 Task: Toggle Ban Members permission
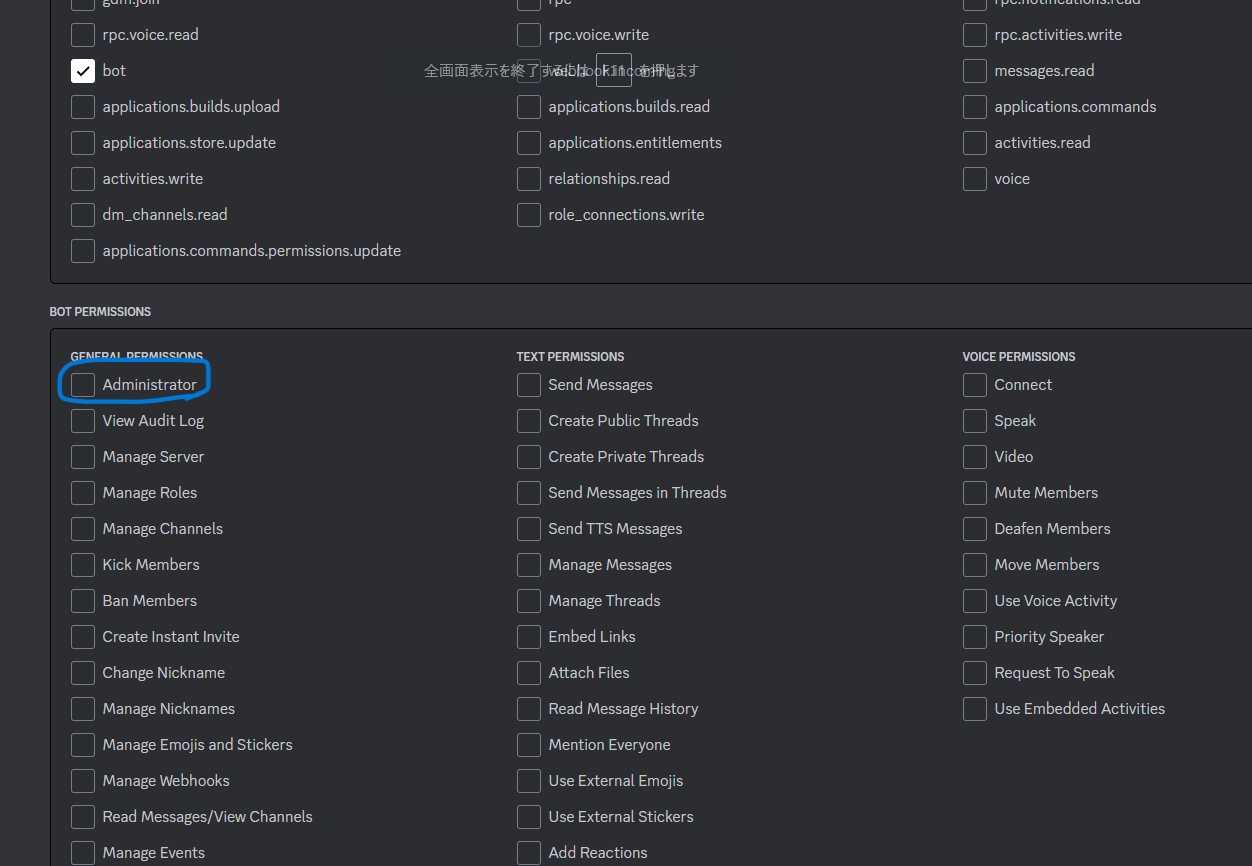[x=83, y=601]
